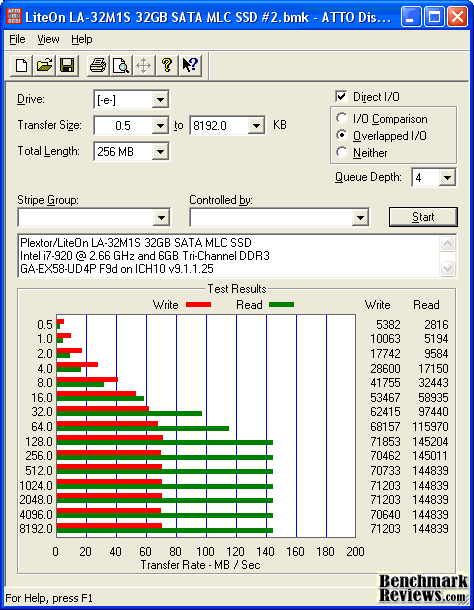Click write value 5382 in results
The width and height of the screenshot is (474, 610).
pos(388,324)
